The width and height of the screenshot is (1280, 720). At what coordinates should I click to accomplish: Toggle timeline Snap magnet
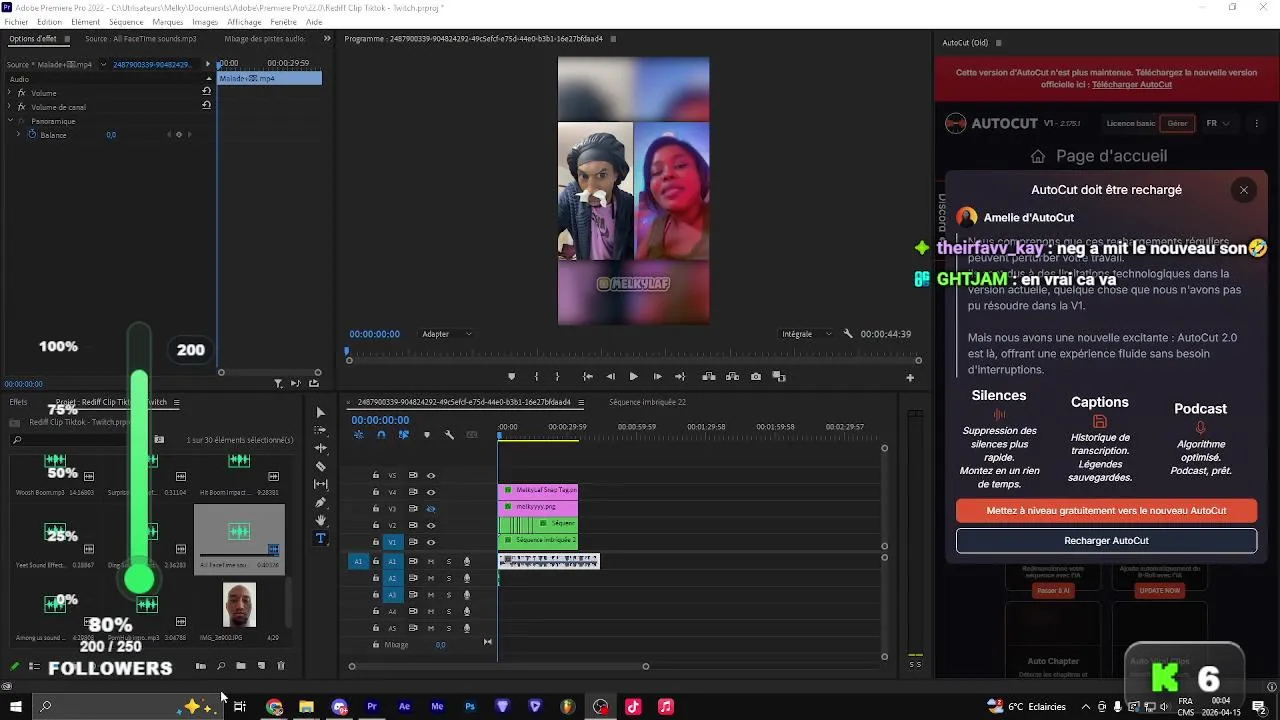tap(381, 435)
